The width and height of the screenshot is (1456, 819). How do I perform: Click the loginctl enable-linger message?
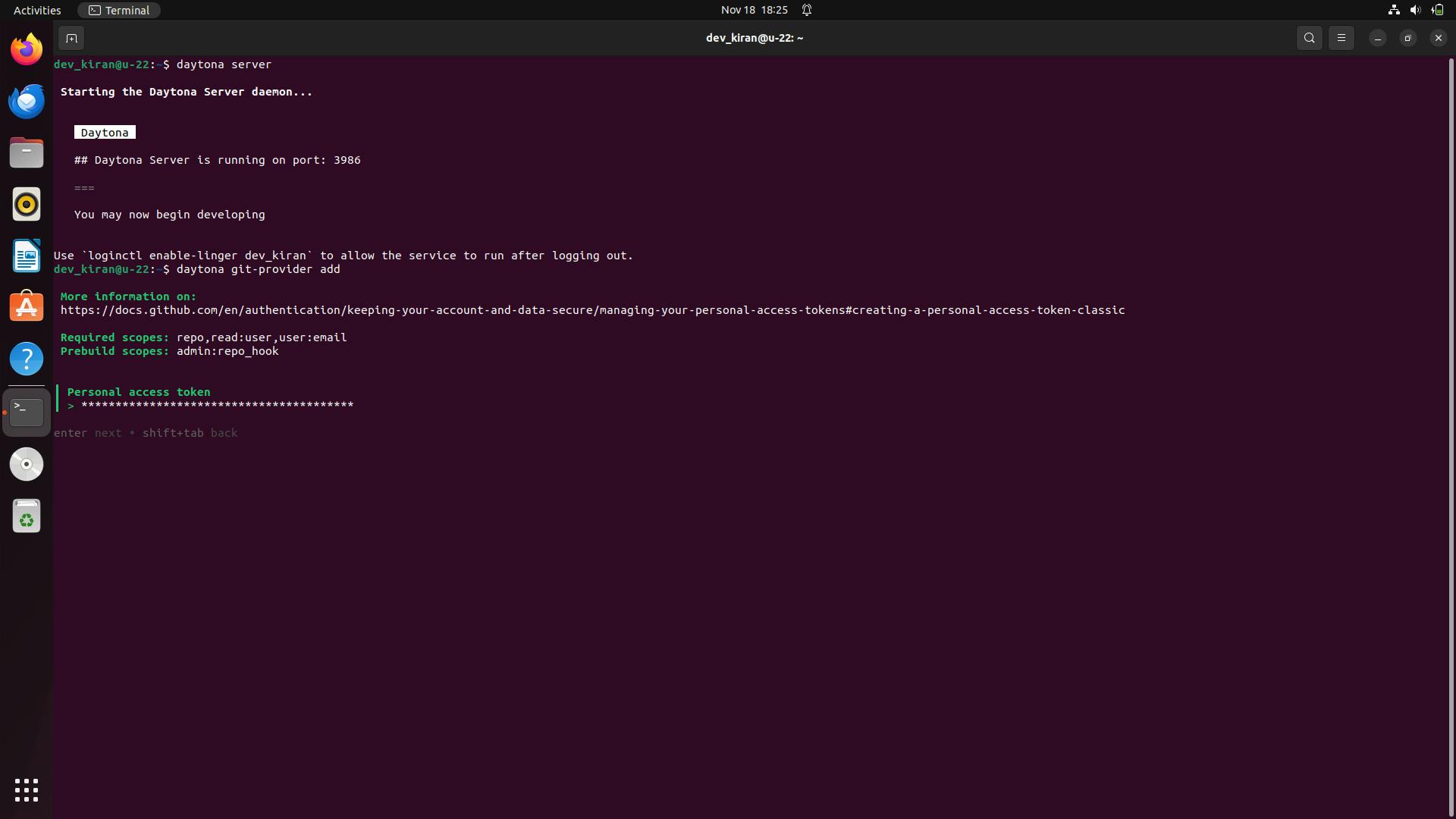point(344,256)
